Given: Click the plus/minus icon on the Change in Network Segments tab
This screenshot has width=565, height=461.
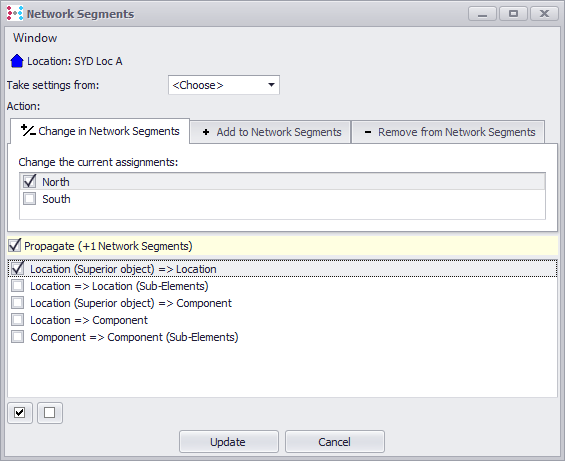Looking at the screenshot, I should pyautogui.click(x=28, y=130).
